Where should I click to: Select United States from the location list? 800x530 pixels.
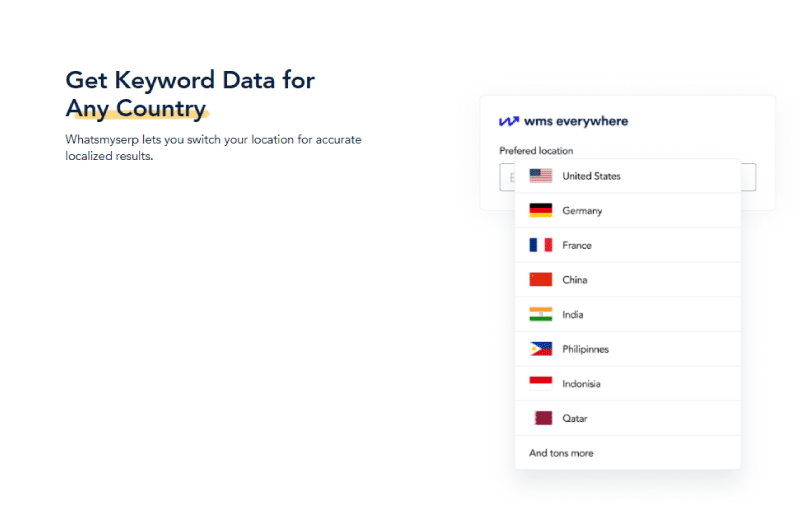(x=628, y=176)
